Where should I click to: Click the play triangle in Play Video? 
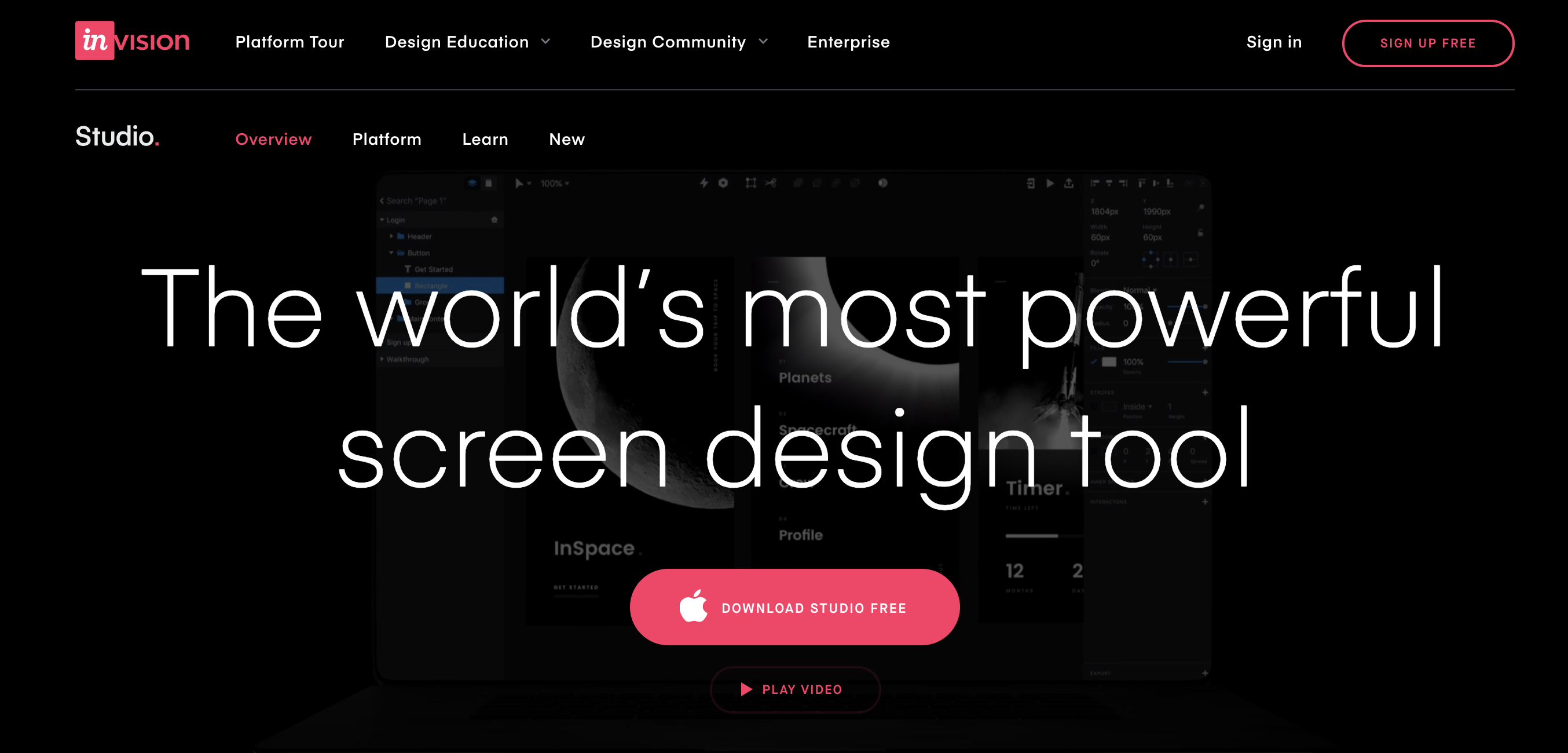click(x=746, y=689)
